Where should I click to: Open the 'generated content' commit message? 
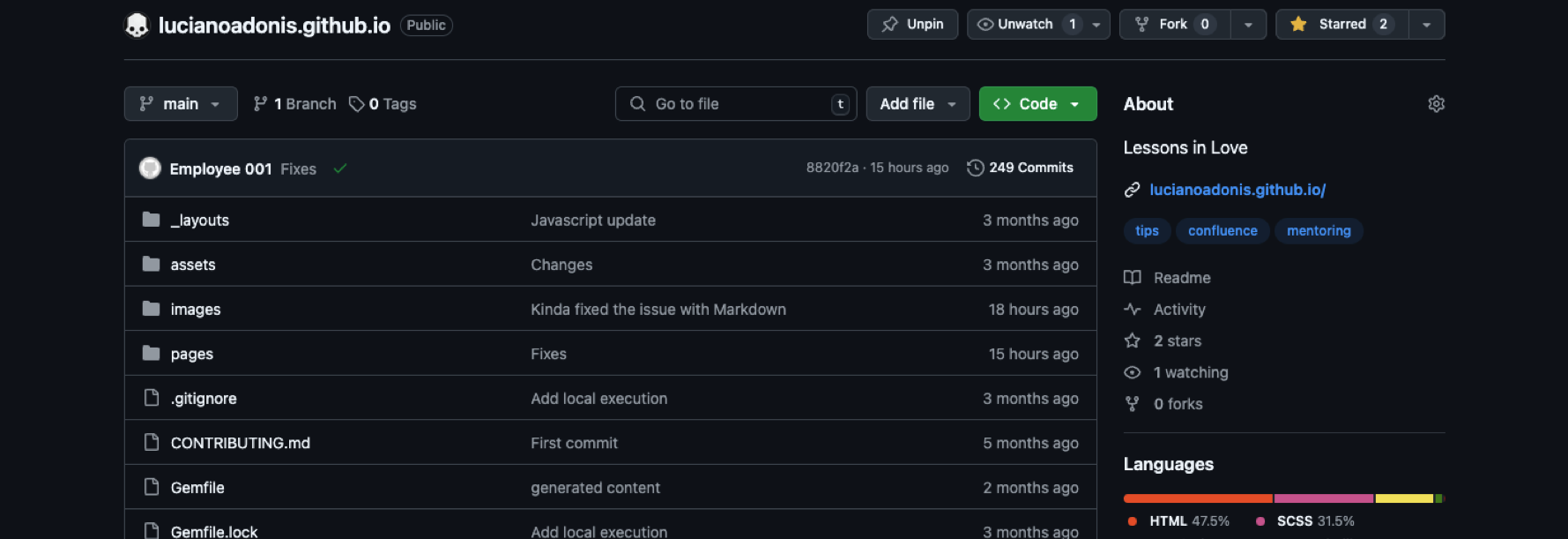[595, 488]
